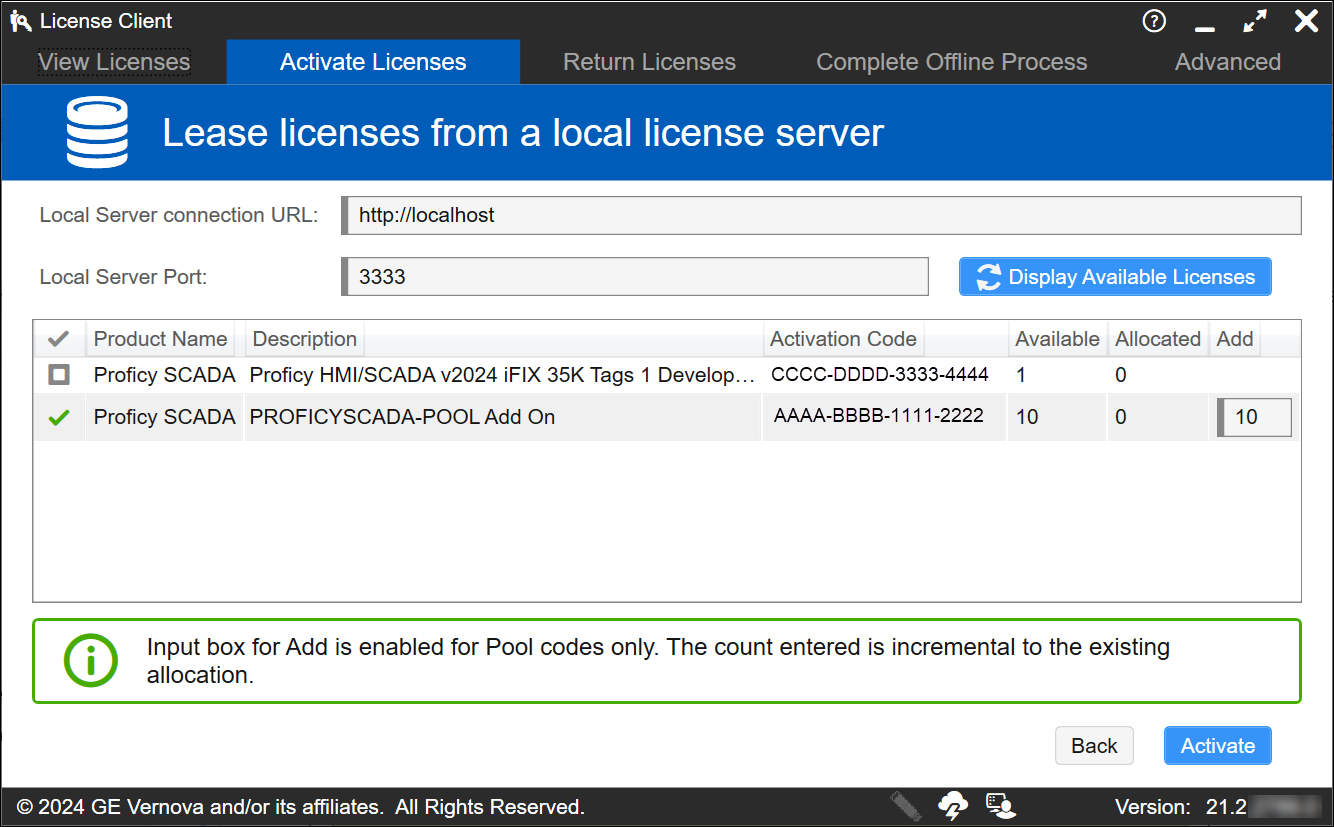
Task: Sort by Description column header
Action: pos(305,339)
